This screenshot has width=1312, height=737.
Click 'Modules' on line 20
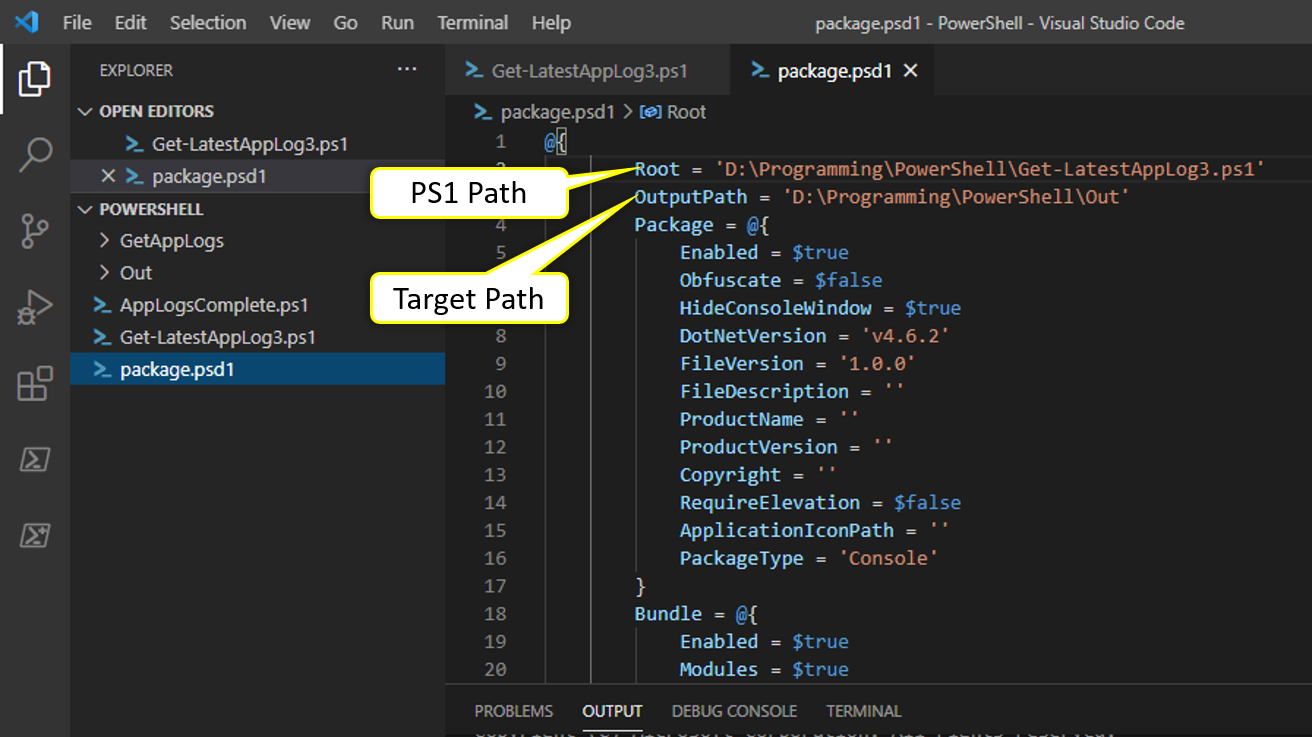pyautogui.click(x=719, y=670)
